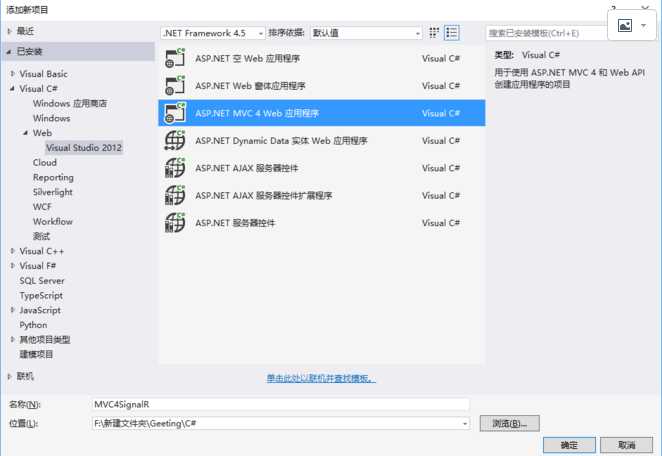The image size is (662, 456).
Task: Click the ASP.NET AJAX server control extender icon
Action: click(x=175, y=195)
